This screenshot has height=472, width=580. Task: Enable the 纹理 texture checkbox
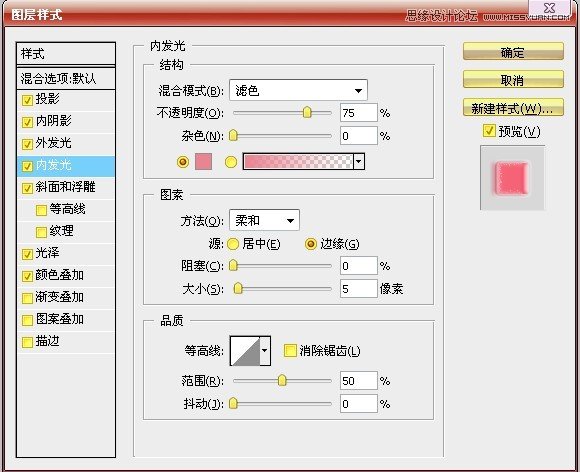point(41,232)
